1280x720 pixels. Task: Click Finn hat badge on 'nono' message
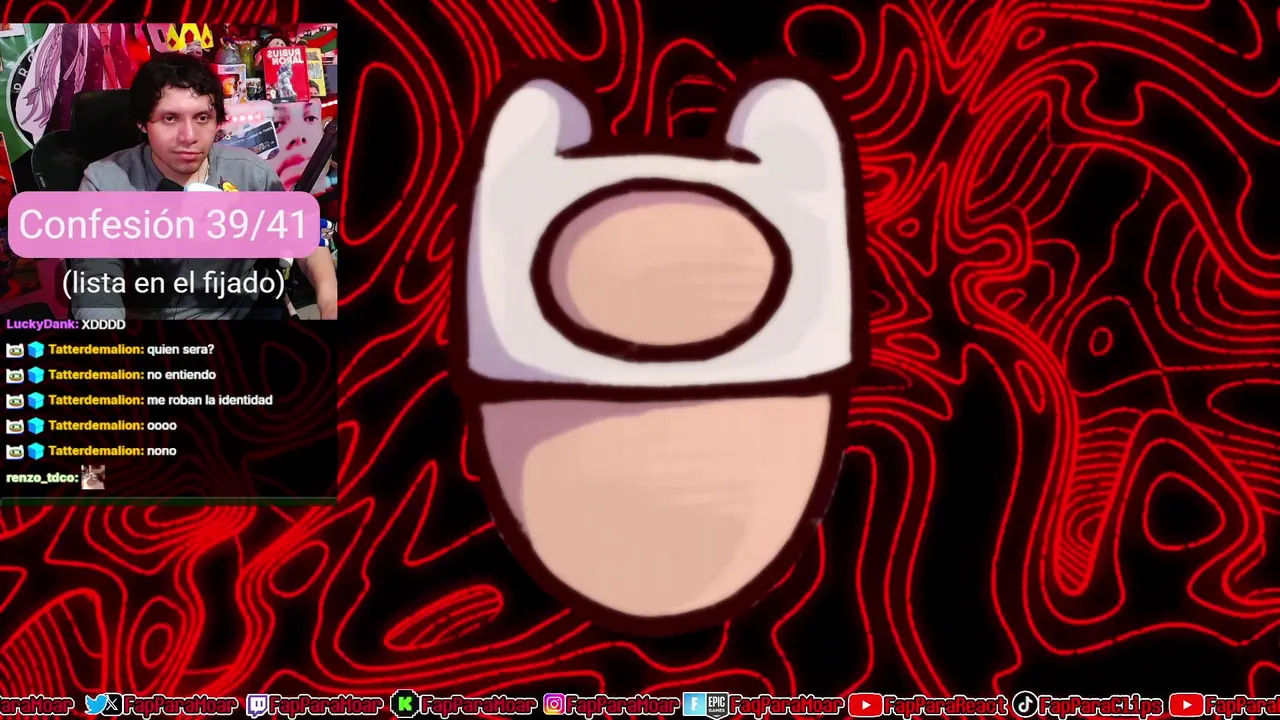tap(15, 451)
